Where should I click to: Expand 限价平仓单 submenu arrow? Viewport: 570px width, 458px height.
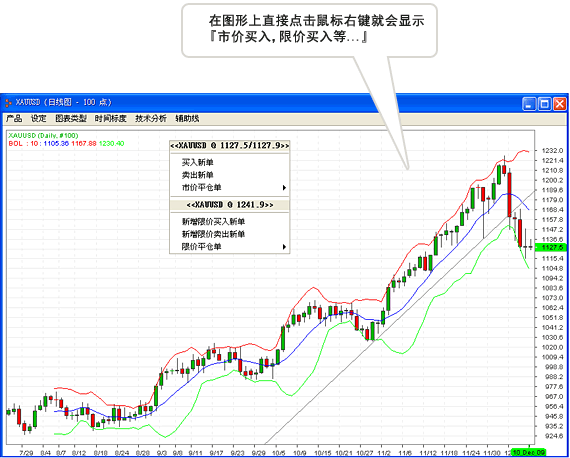coord(284,247)
